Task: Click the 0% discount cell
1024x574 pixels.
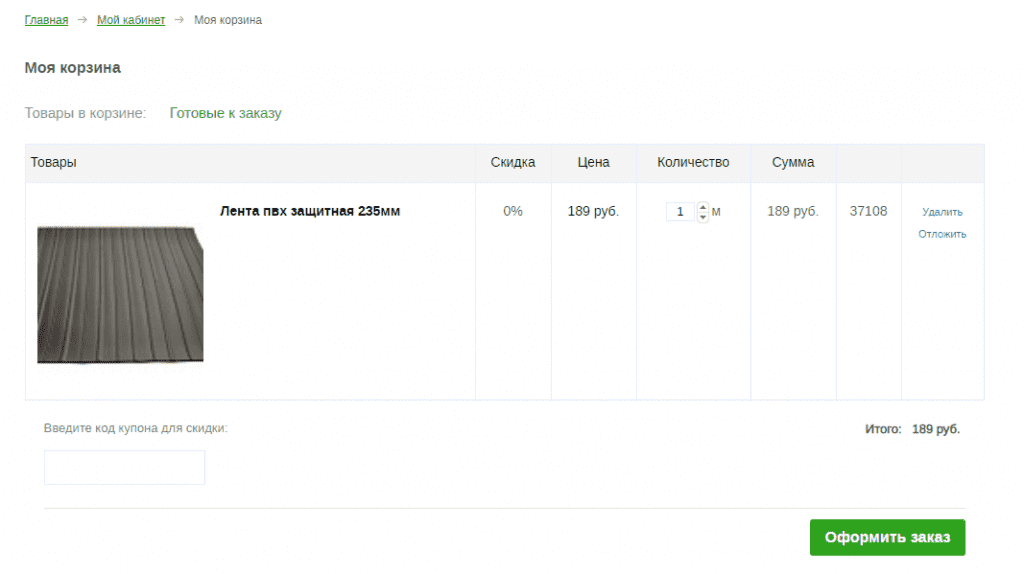Action: tap(513, 211)
